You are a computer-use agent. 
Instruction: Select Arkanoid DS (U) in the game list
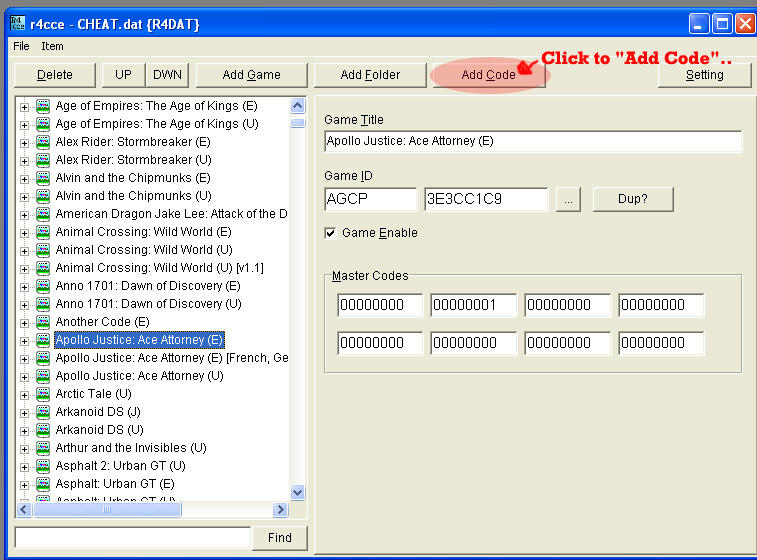tap(99, 430)
